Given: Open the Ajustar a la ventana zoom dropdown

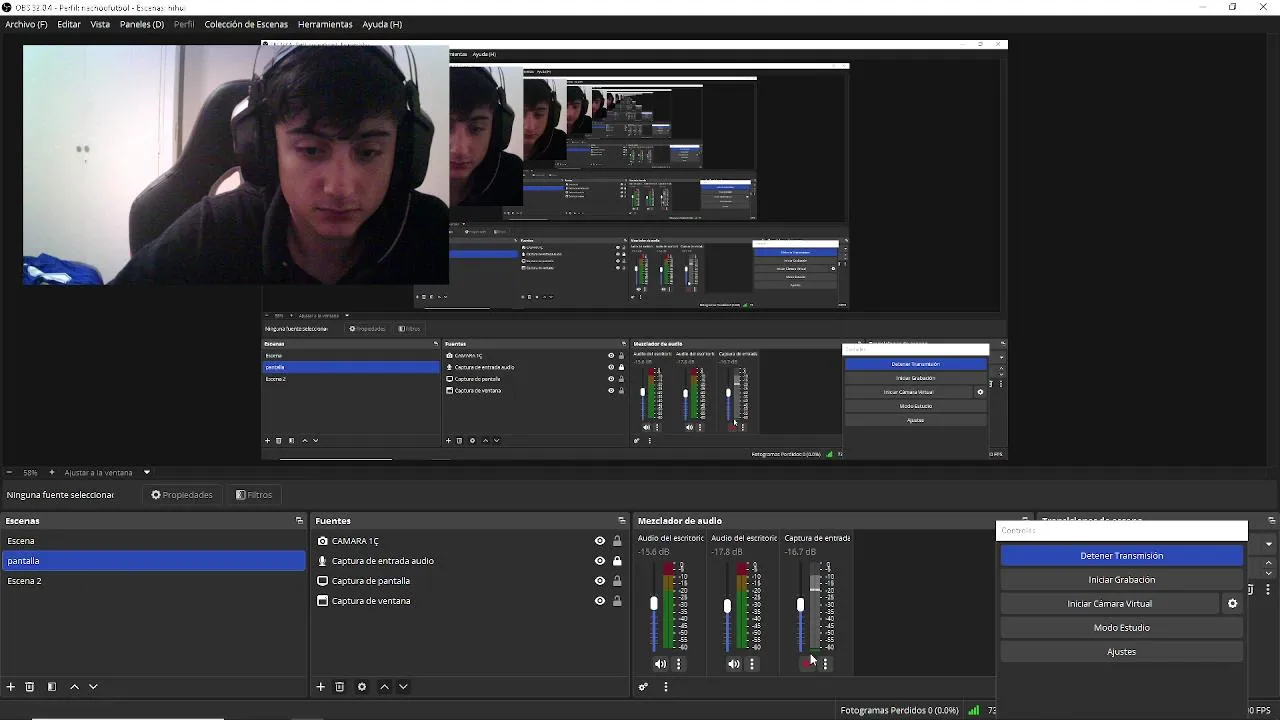Looking at the screenshot, I should tap(147, 472).
